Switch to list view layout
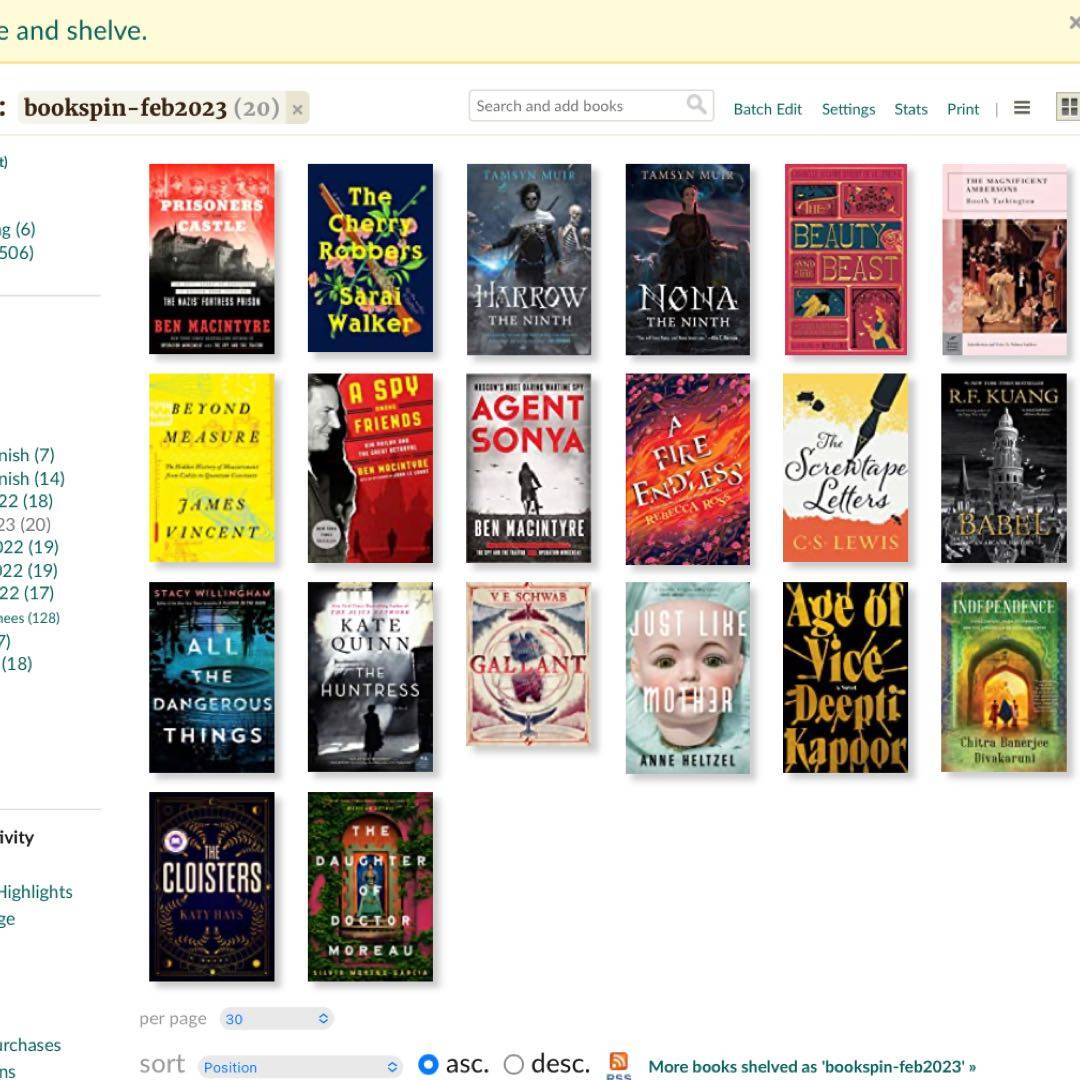 coord(1022,107)
